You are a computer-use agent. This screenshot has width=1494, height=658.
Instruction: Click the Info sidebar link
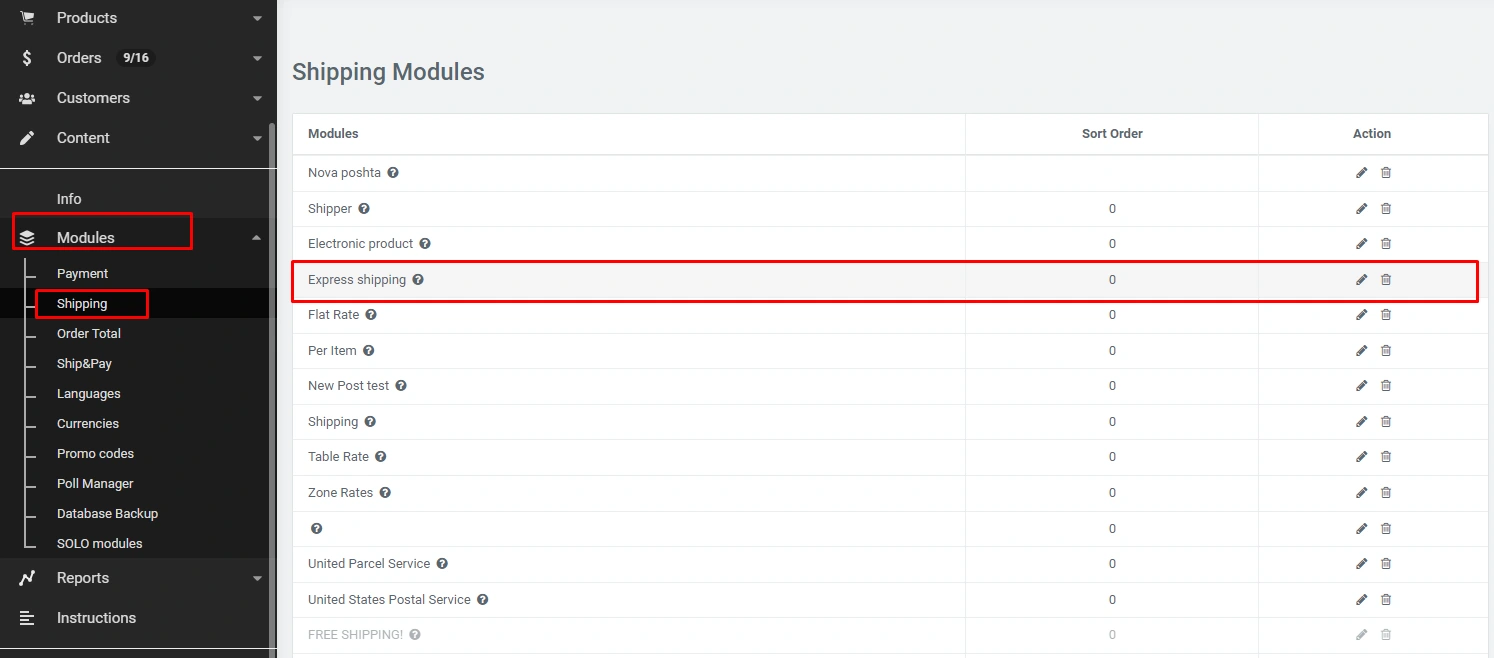(69, 199)
